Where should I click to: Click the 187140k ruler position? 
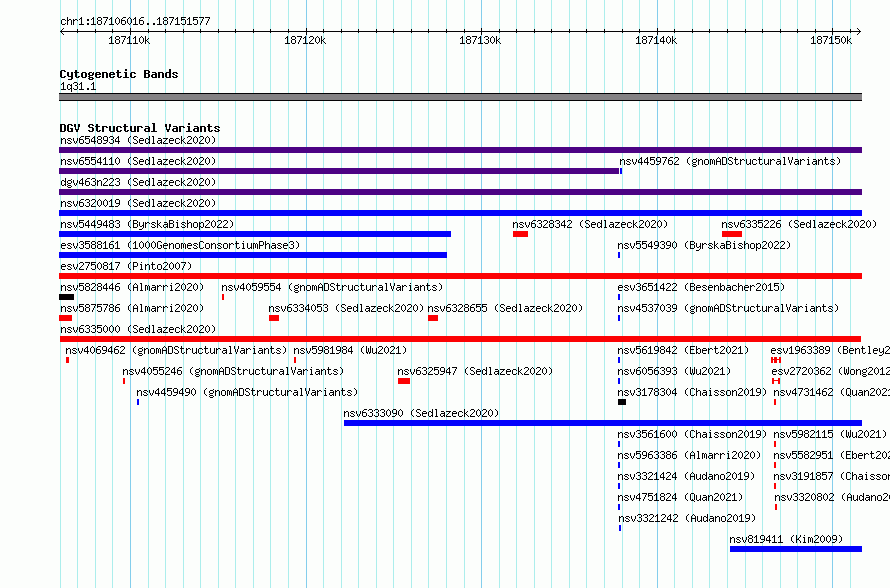(656, 40)
